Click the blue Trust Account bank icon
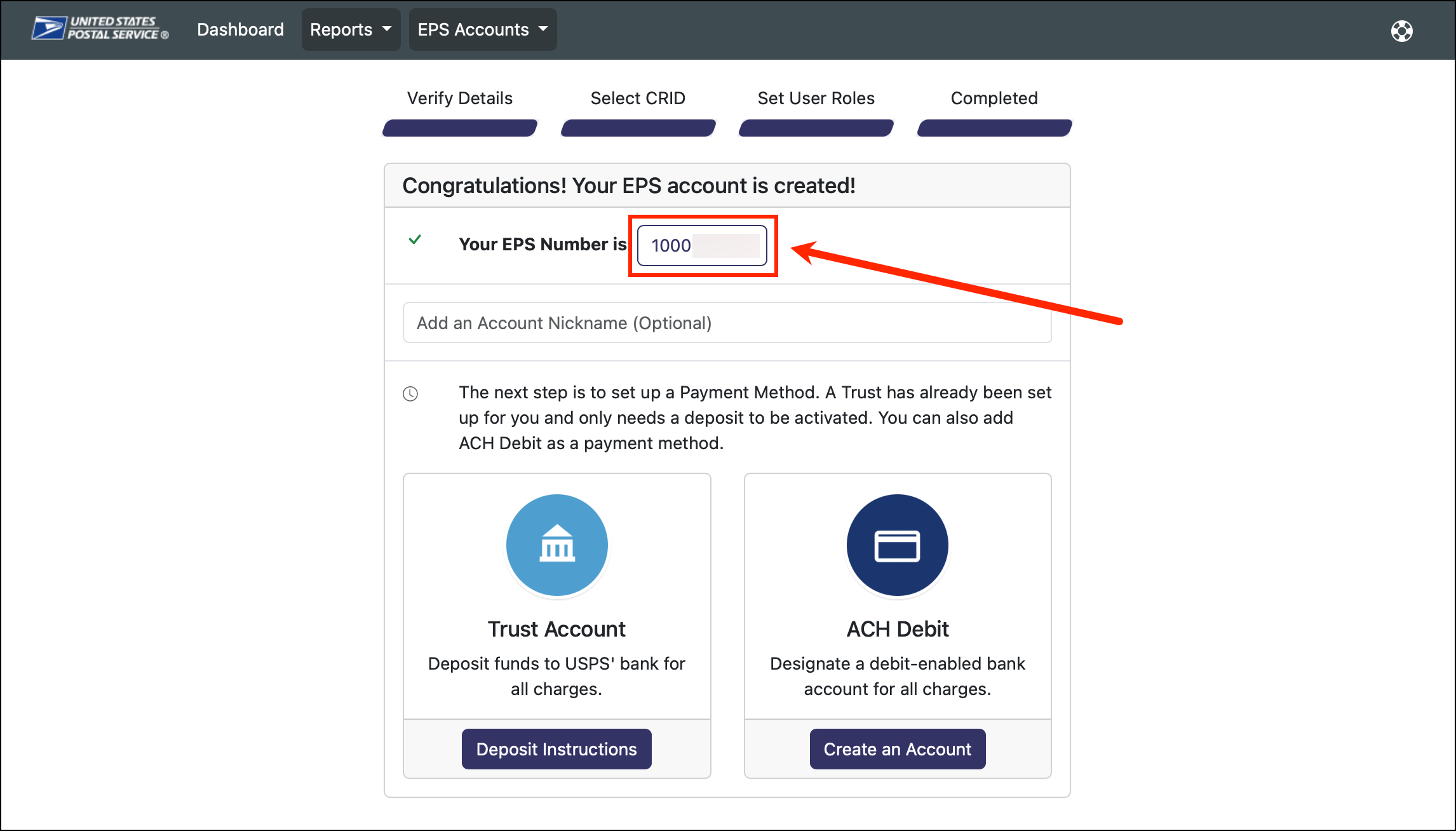This screenshot has height=831, width=1456. click(556, 545)
